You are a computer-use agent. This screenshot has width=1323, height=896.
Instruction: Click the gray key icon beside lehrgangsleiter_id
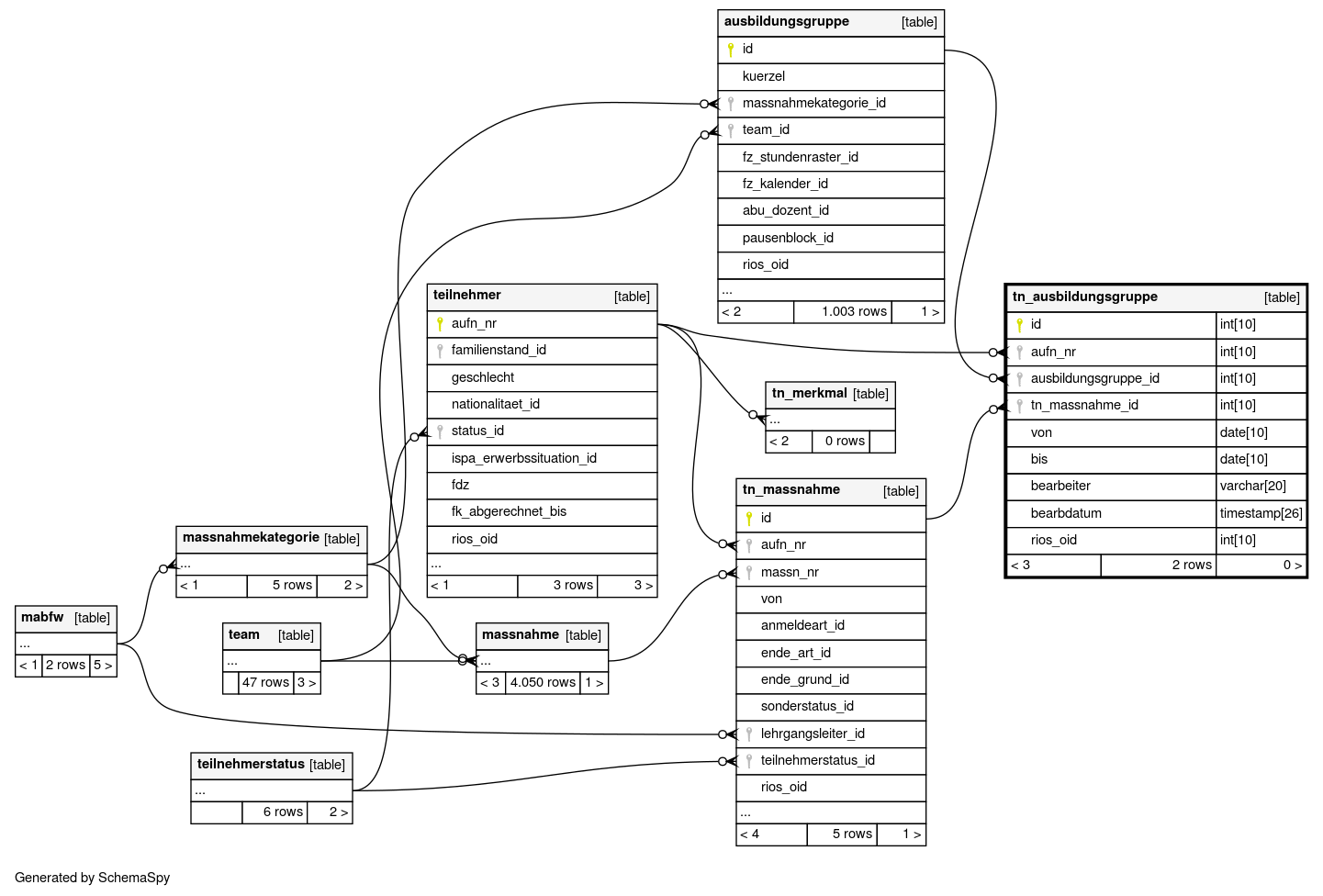pos(749,734)
